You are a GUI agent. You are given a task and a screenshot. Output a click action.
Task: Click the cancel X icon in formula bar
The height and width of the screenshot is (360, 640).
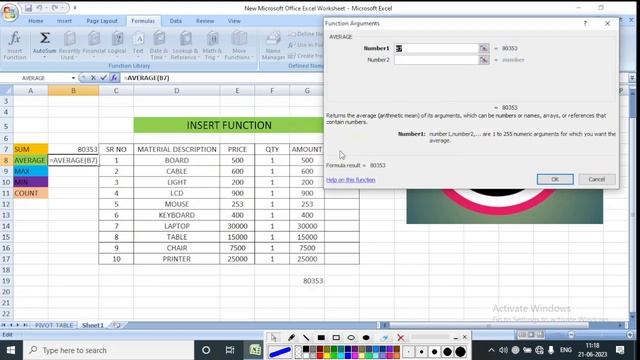[x=93, y=78]
